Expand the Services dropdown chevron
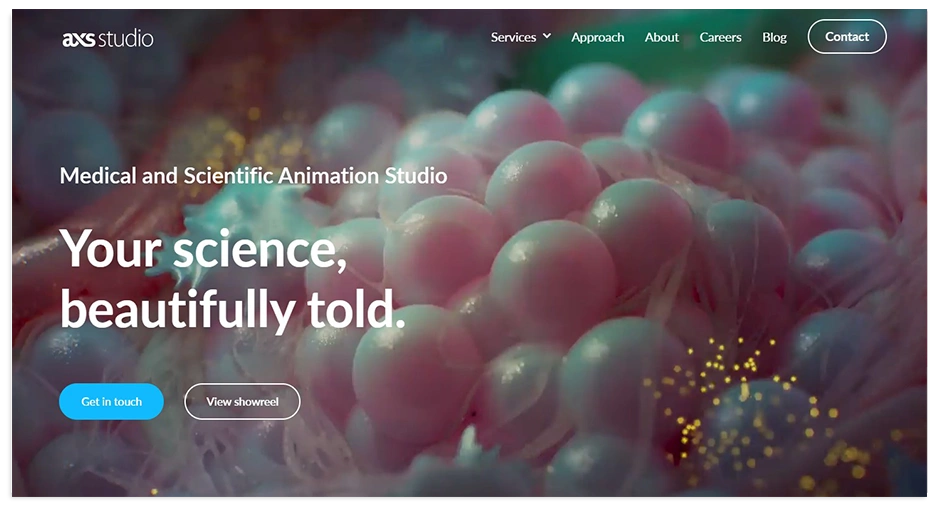This screenshot has height=514, width=940. (x=547, y=37)
